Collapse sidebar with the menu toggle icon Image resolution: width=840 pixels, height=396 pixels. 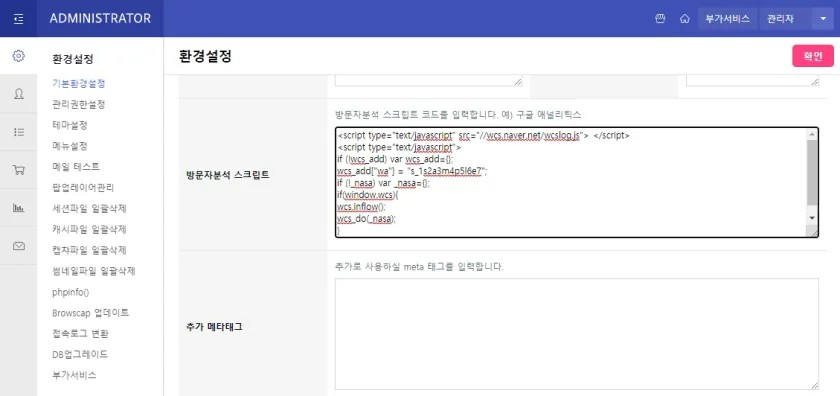pyautogui.click(x=18, y=19)
